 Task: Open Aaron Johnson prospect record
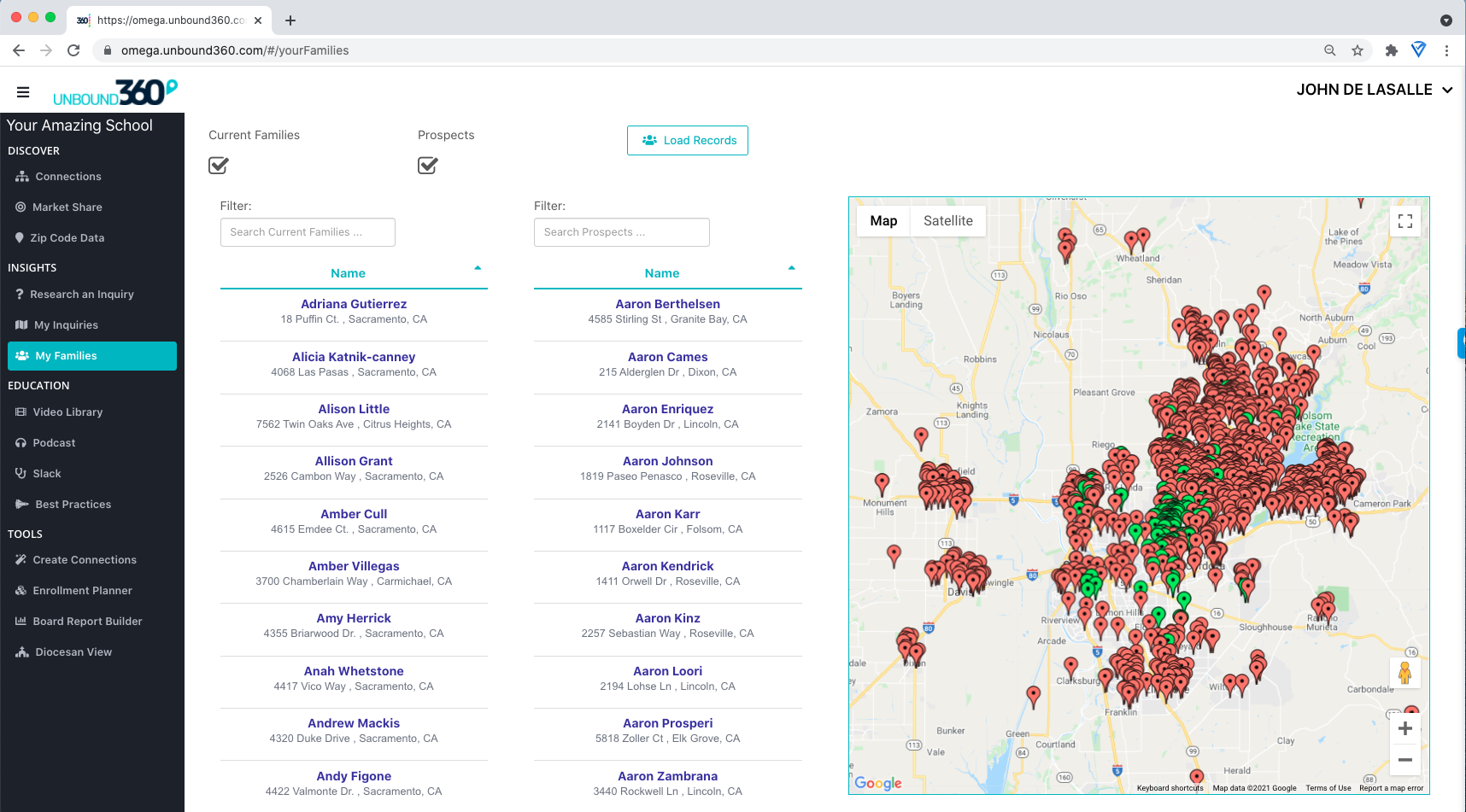click(x=668, y=461)
